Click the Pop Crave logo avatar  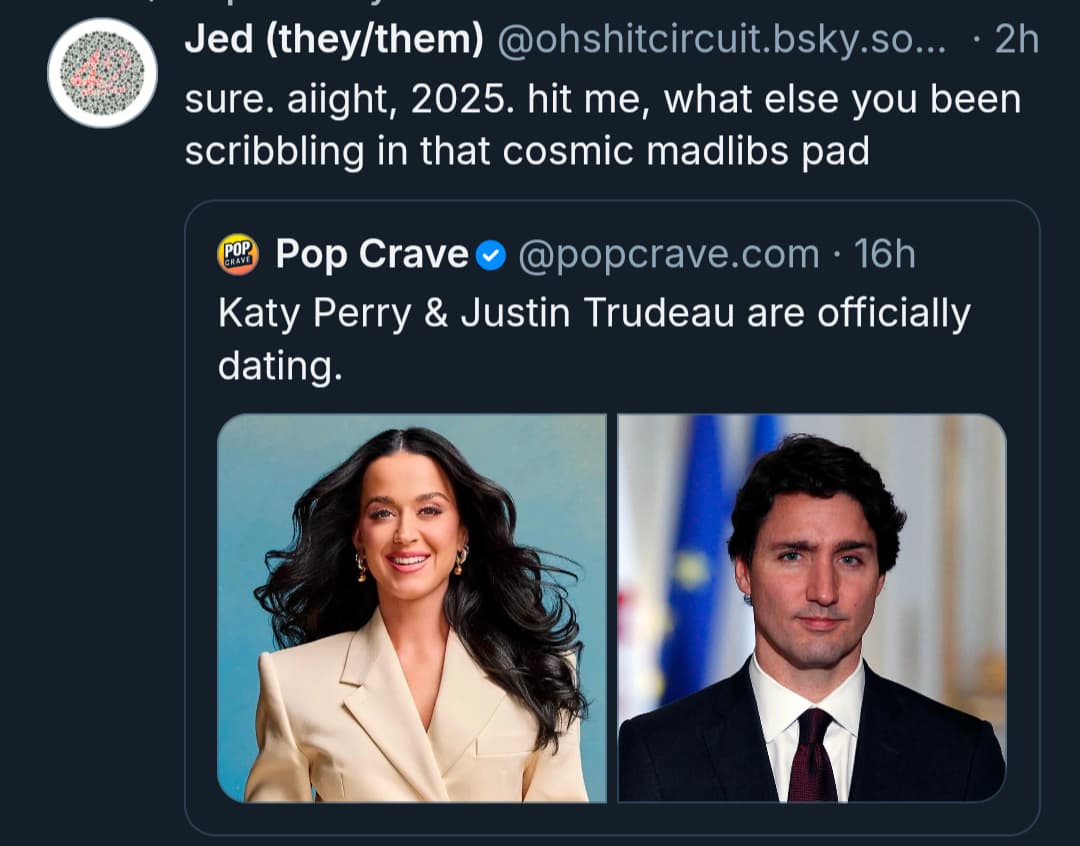pos(238,254)
